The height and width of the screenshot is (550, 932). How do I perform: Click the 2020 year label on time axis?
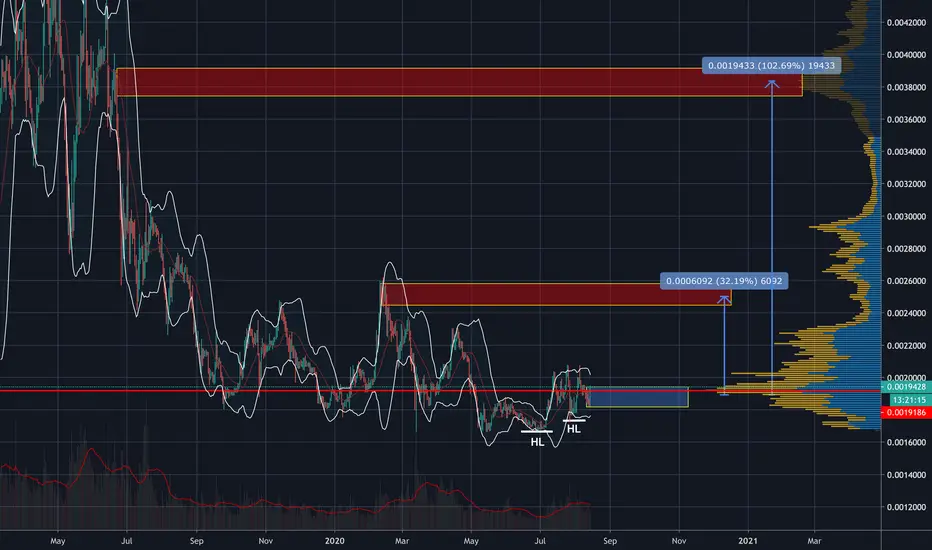(x=335, y=540)
